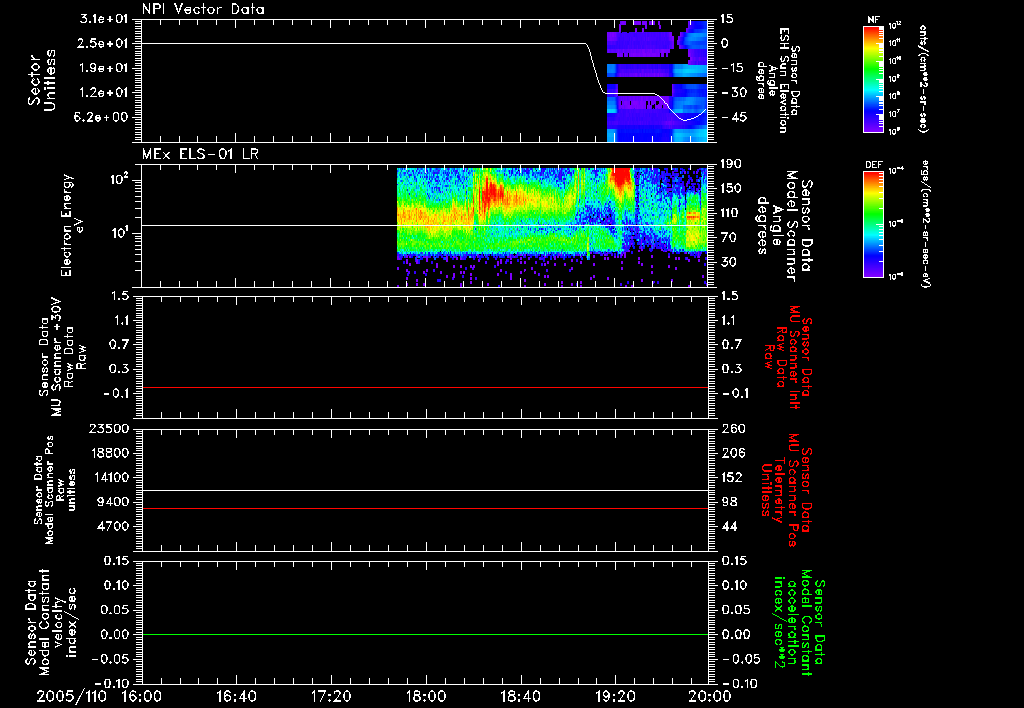Click the 206 telemetry axis value
Screen dimensions: 1024x708
point(733,453)
